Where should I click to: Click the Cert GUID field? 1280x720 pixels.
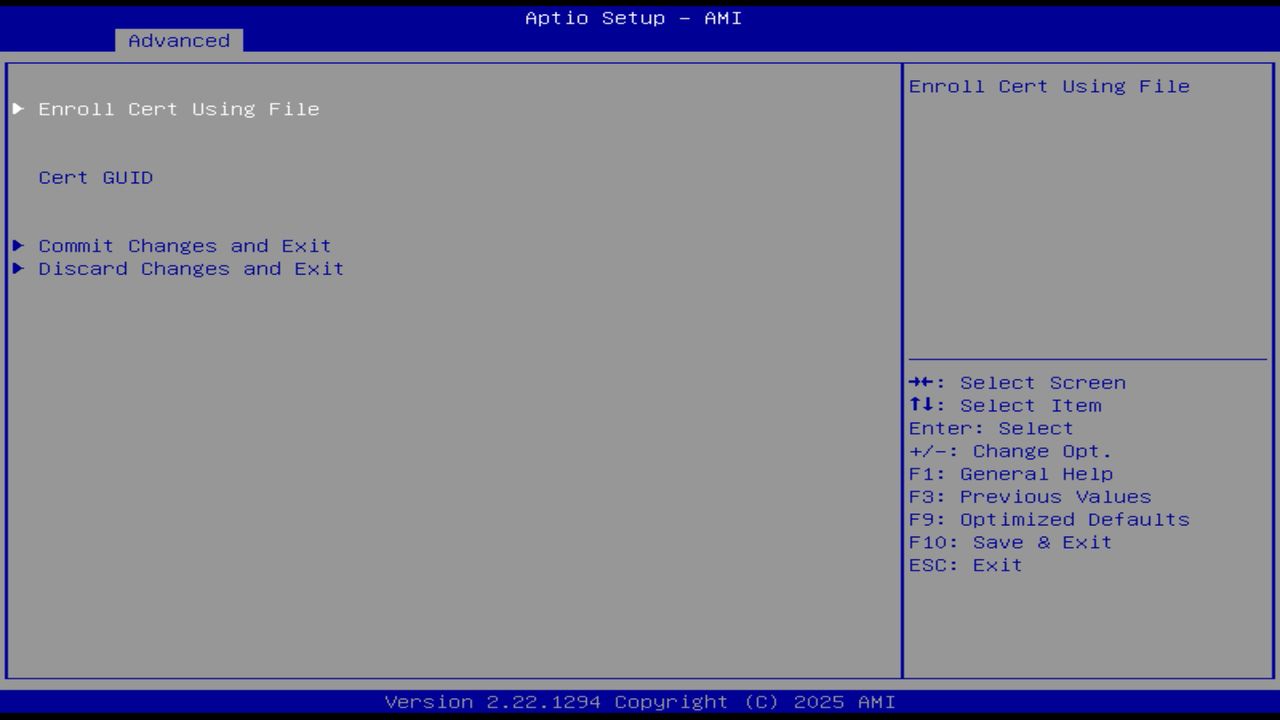[x=96, y=177]
